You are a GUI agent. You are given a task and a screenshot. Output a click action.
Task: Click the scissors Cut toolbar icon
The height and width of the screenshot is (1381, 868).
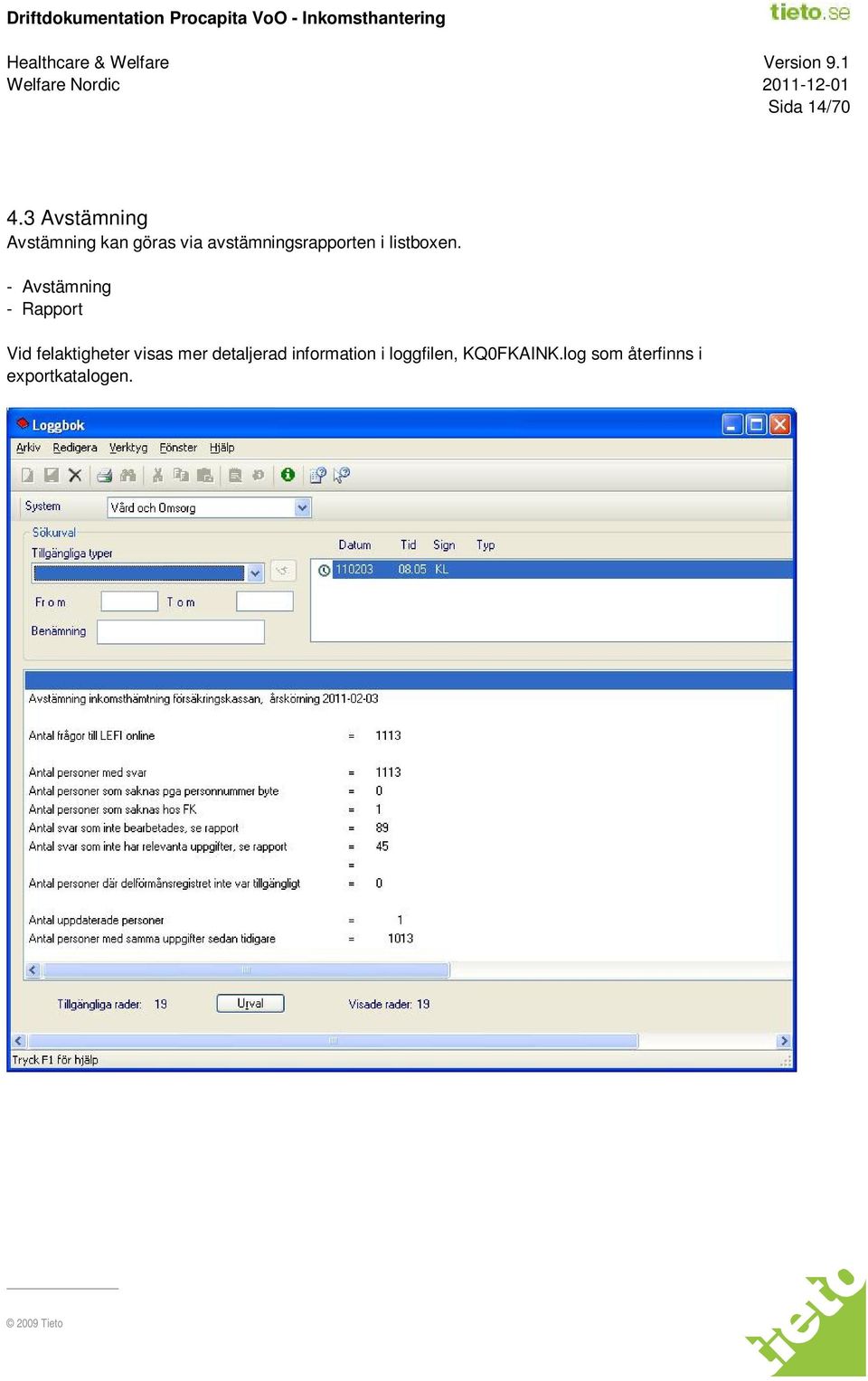point(157,475)
